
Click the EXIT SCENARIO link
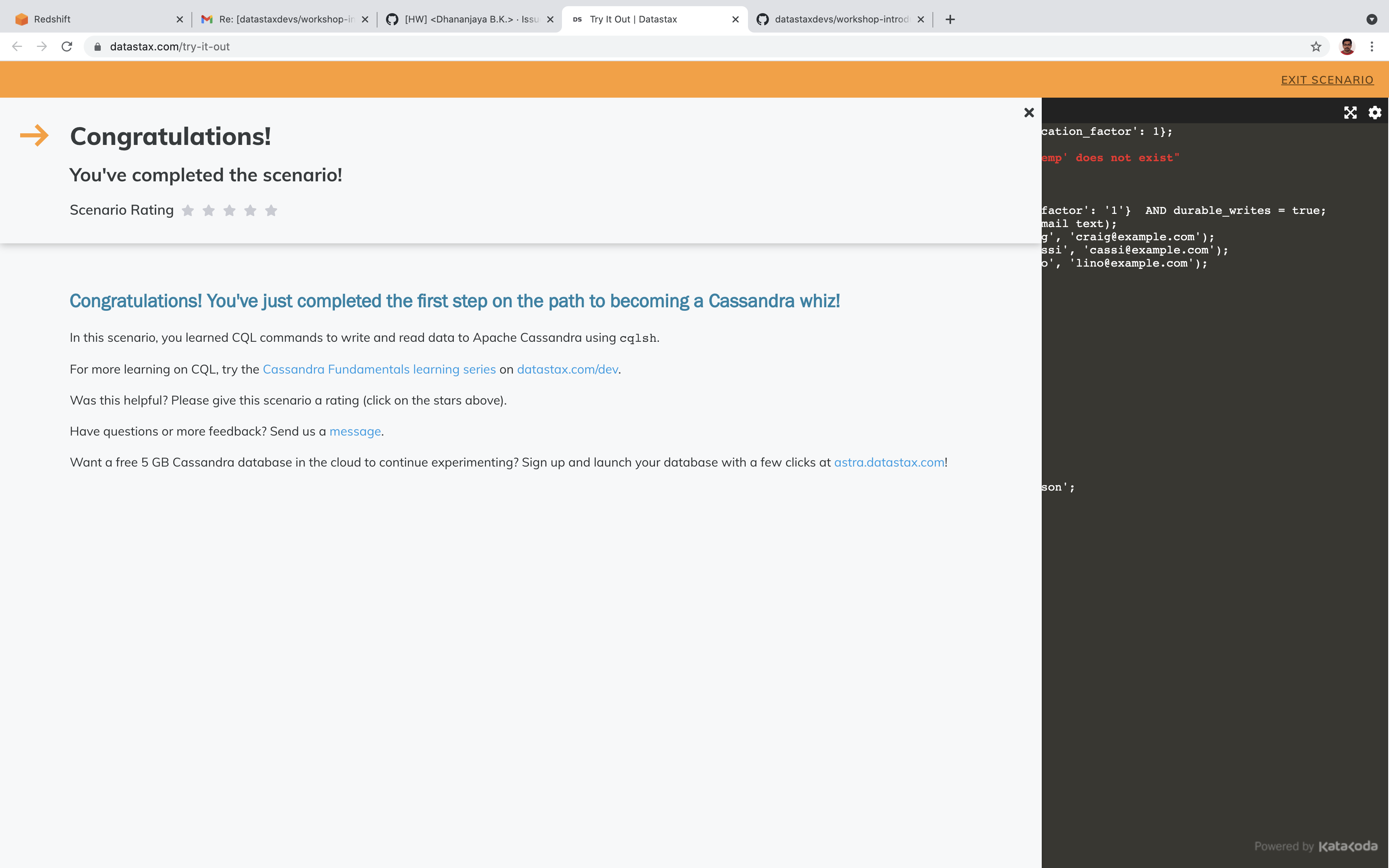point(1328,80)
